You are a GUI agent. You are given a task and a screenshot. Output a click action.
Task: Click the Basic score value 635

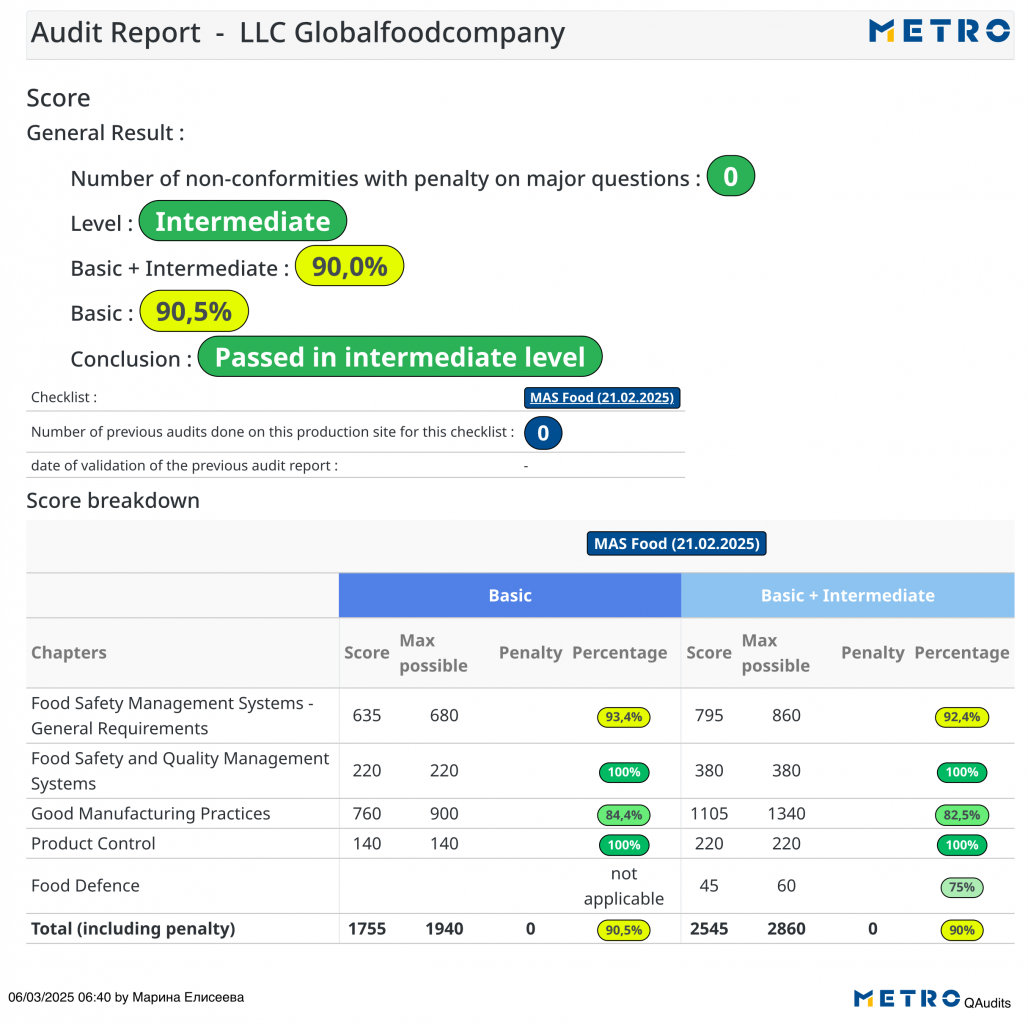366,716
